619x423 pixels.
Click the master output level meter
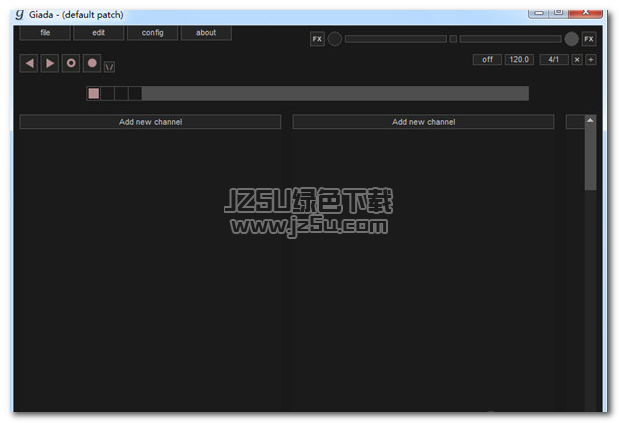[x=510, y=39]
